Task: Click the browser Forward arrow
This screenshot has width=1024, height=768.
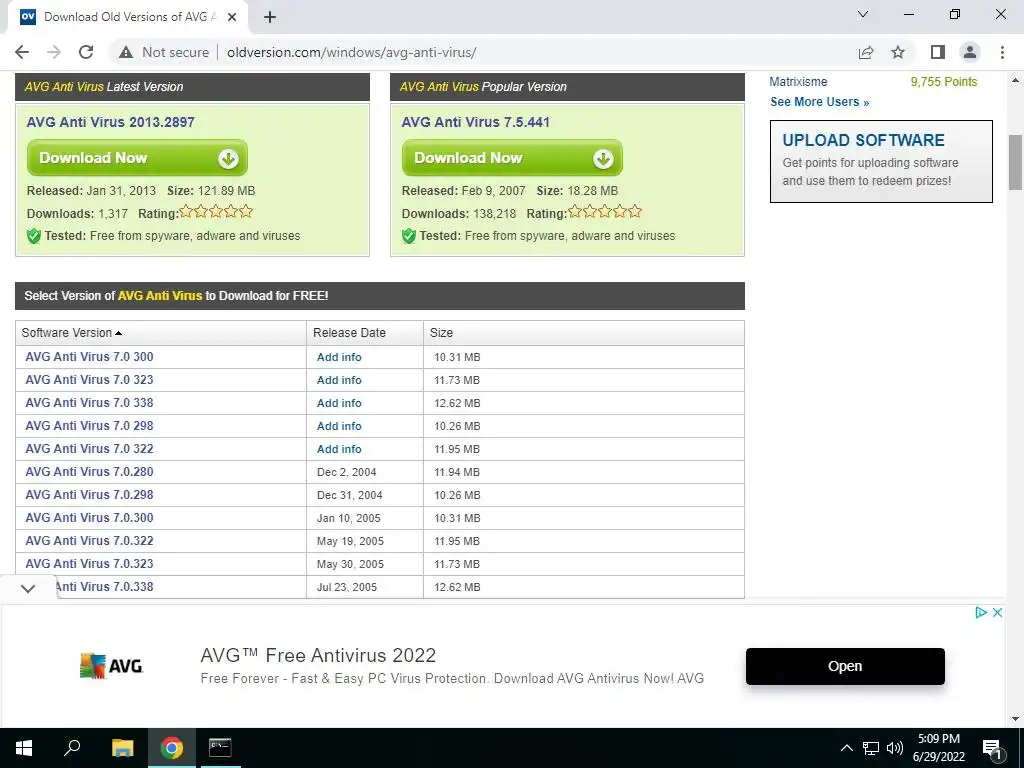Action: coord(54,52)
